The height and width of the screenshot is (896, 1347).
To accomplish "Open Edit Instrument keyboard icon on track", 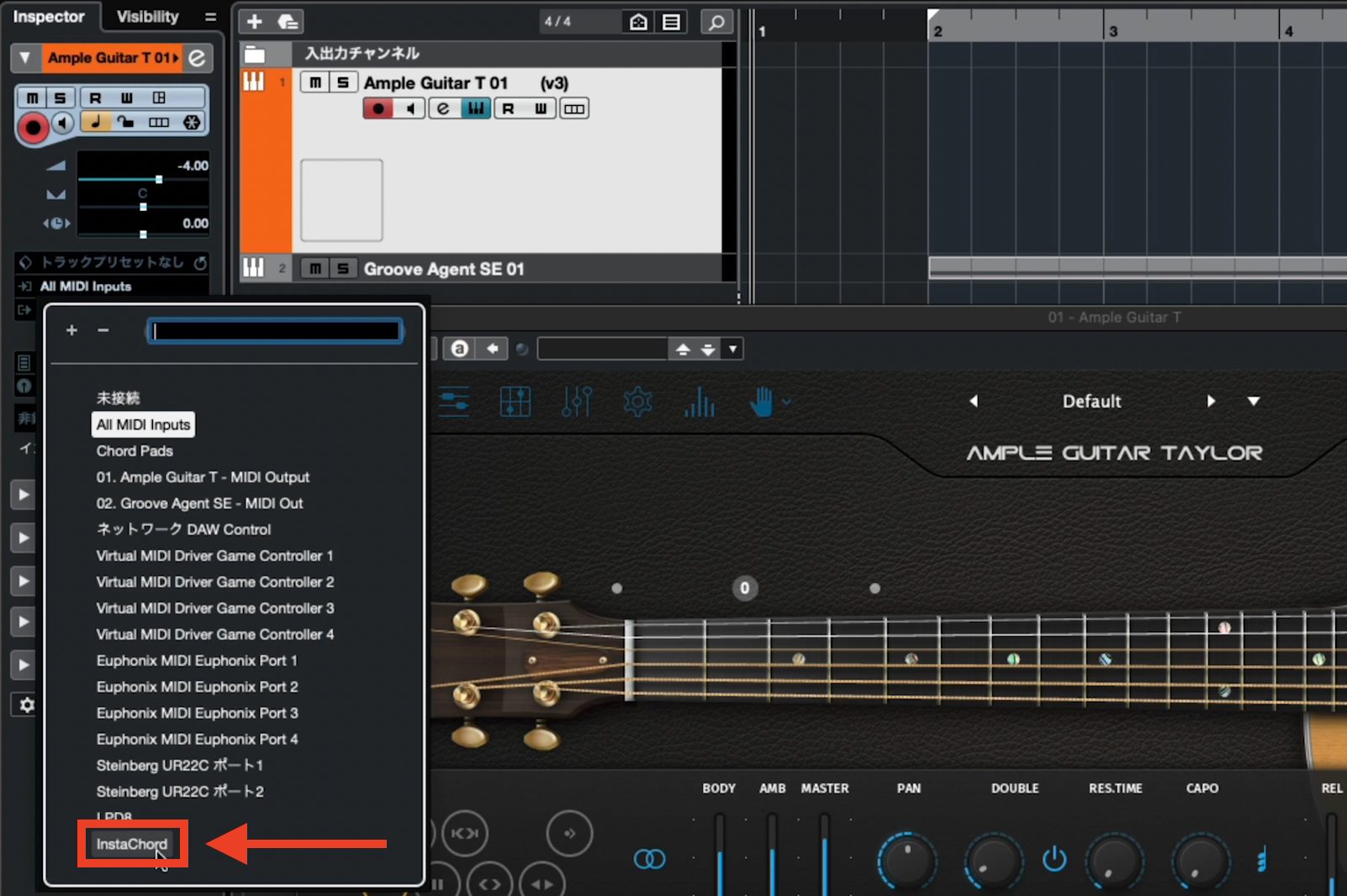I will pos(476,108).
